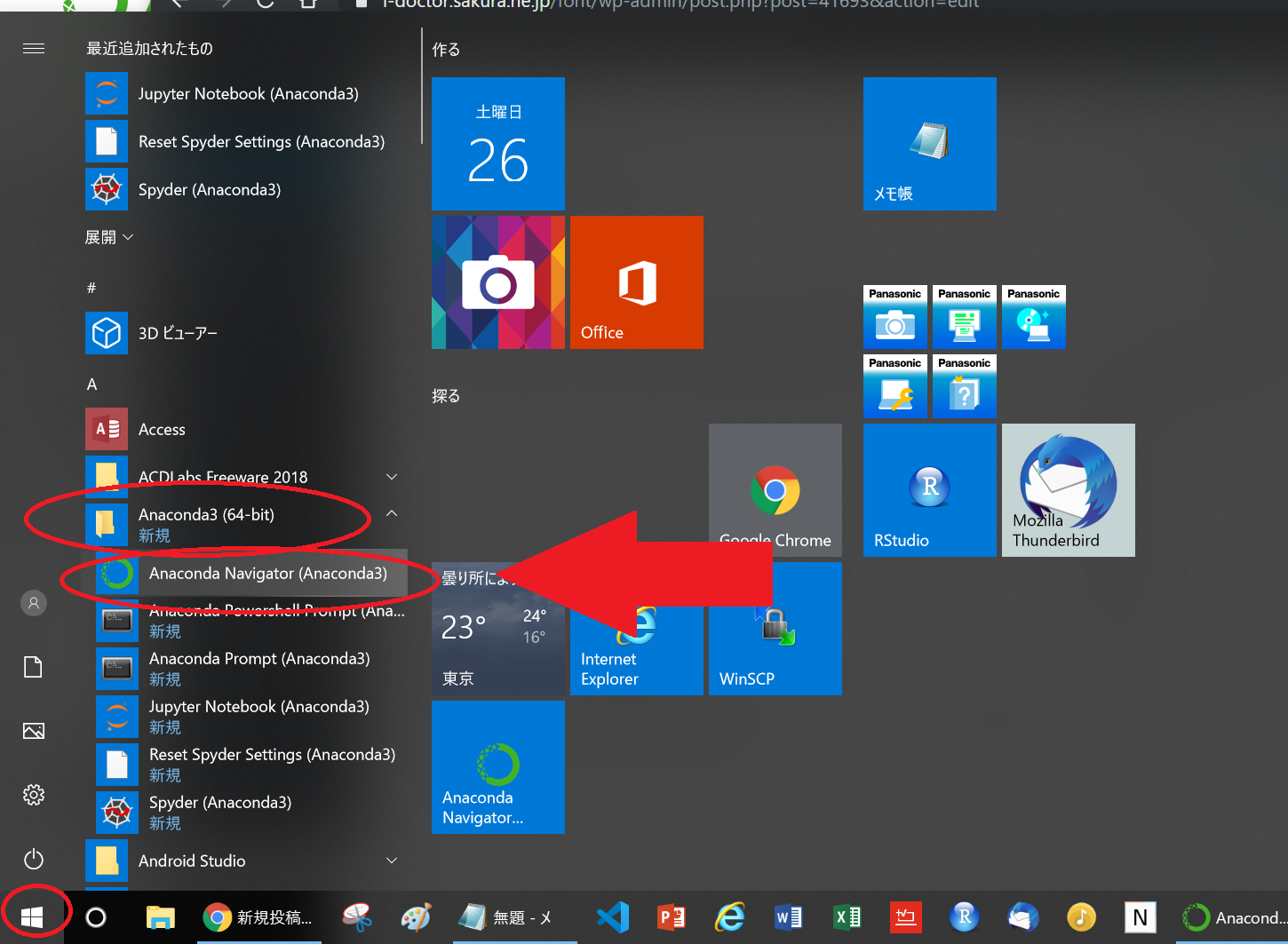Open the red 太 app taskbar icon
Screen dimensions: 1288x944
point(905,917)
